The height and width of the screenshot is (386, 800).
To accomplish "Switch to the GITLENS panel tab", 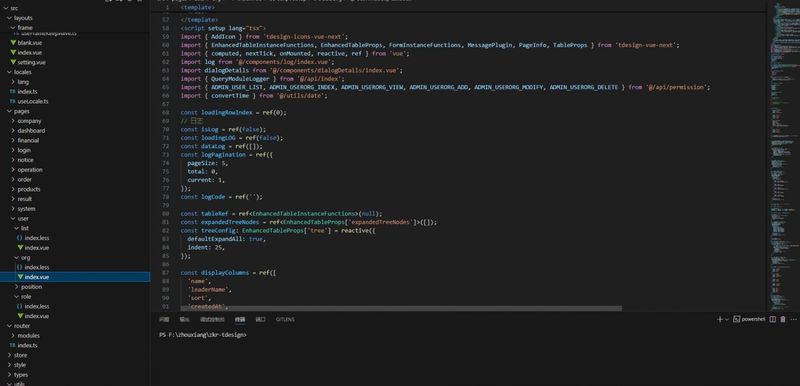I will coord(285,320).
